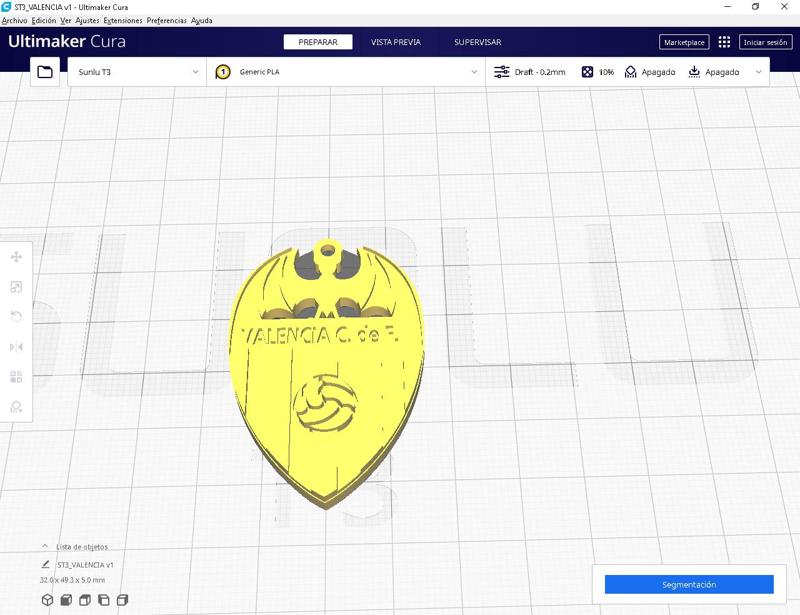
Task: Open the Marketplace
Action: [684, 42]
